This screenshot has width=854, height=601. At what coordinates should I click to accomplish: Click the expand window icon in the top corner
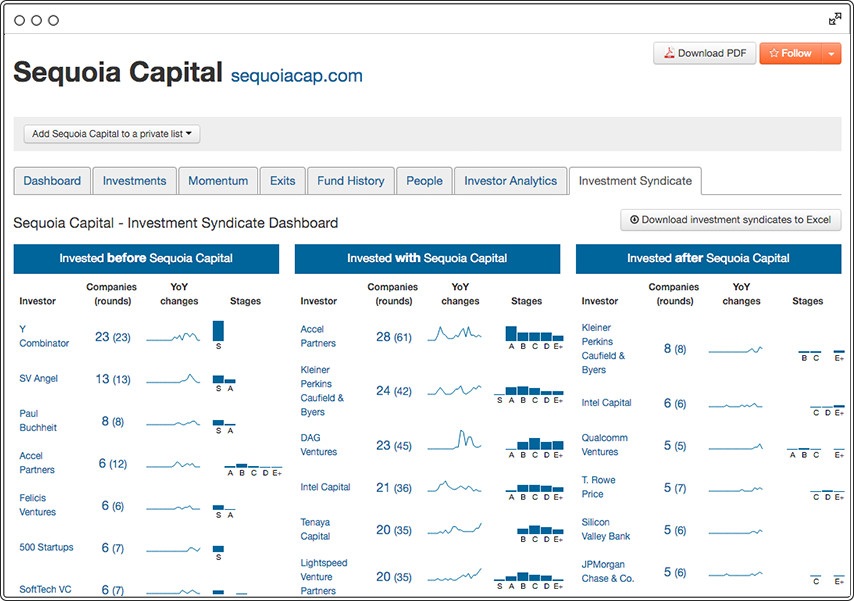pos(834,20)
